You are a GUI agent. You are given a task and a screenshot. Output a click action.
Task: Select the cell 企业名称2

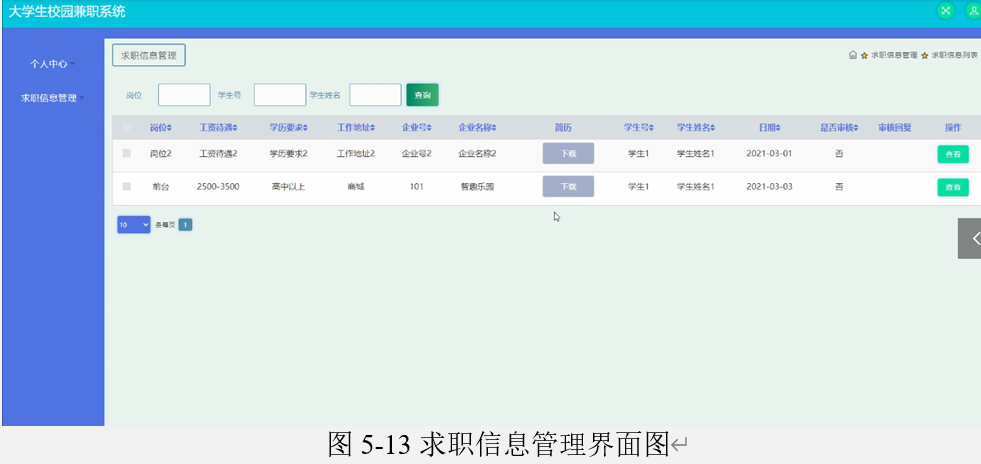477,153
